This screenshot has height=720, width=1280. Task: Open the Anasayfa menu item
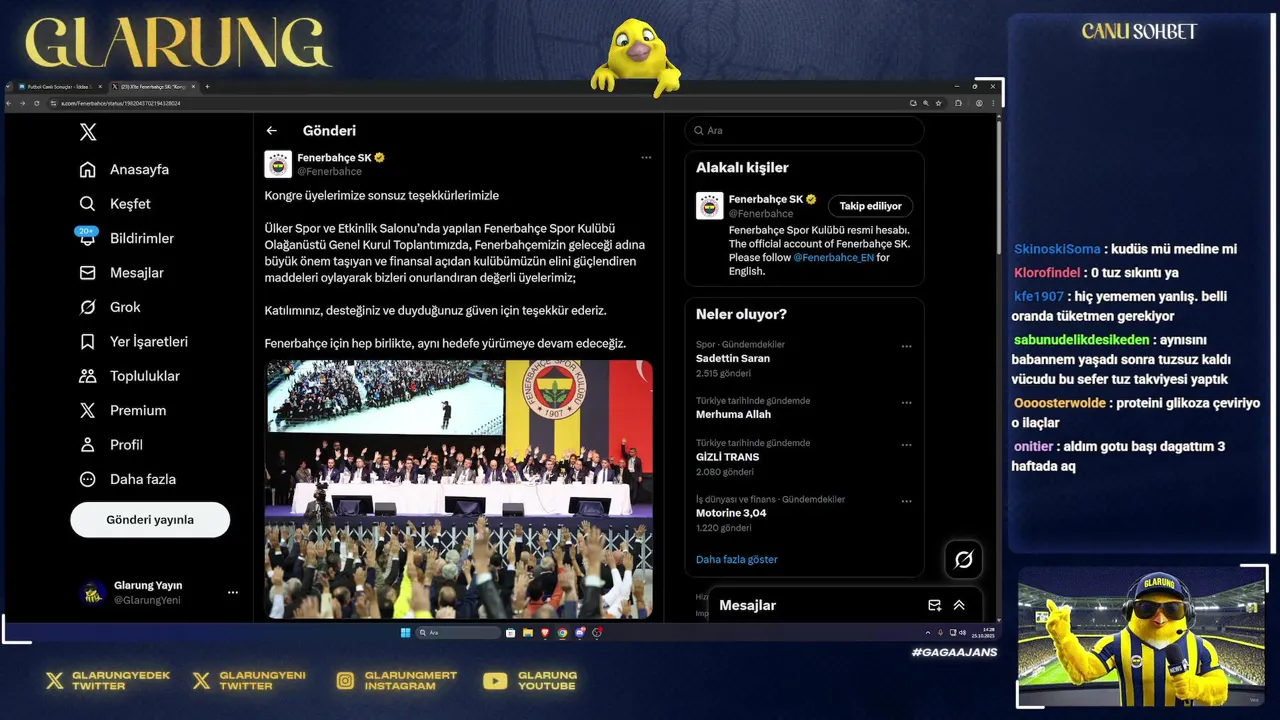pyautogui.click(x=125, y=170)
